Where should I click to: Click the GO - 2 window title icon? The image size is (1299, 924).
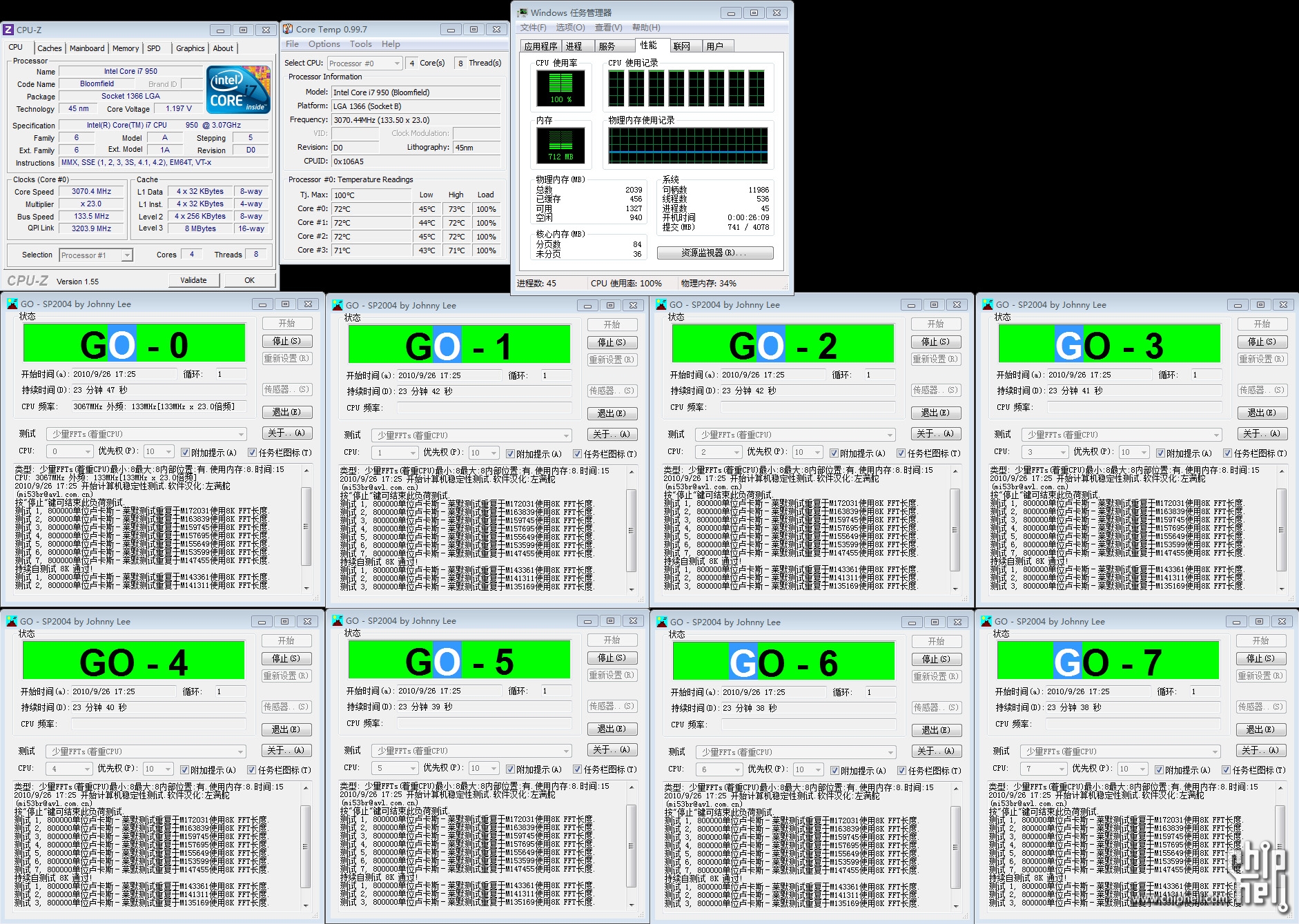(661, 304)
